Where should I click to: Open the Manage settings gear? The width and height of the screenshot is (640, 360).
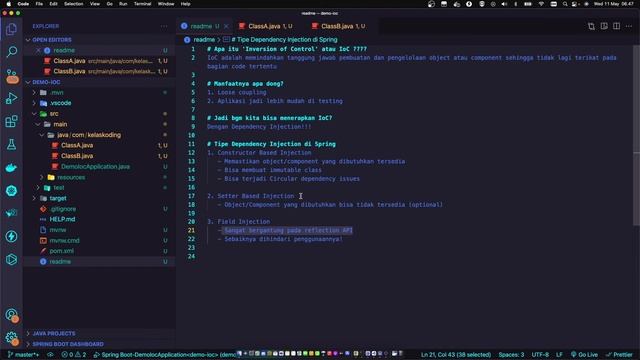point(11,338)
